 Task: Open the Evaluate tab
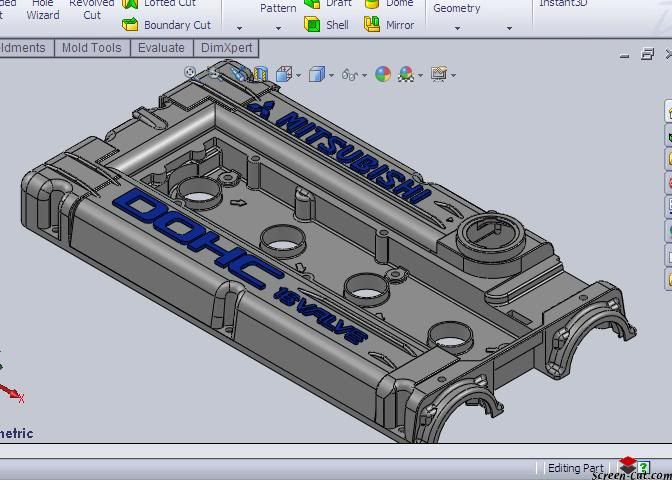161,48
